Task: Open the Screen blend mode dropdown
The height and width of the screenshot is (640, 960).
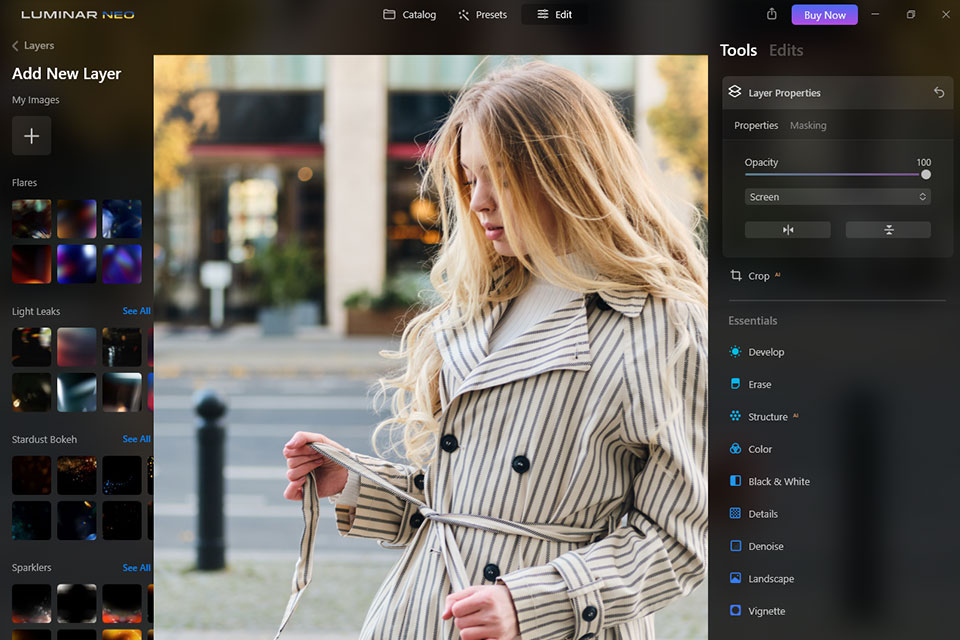Action: pyautogui.click(x=838, y=197)
